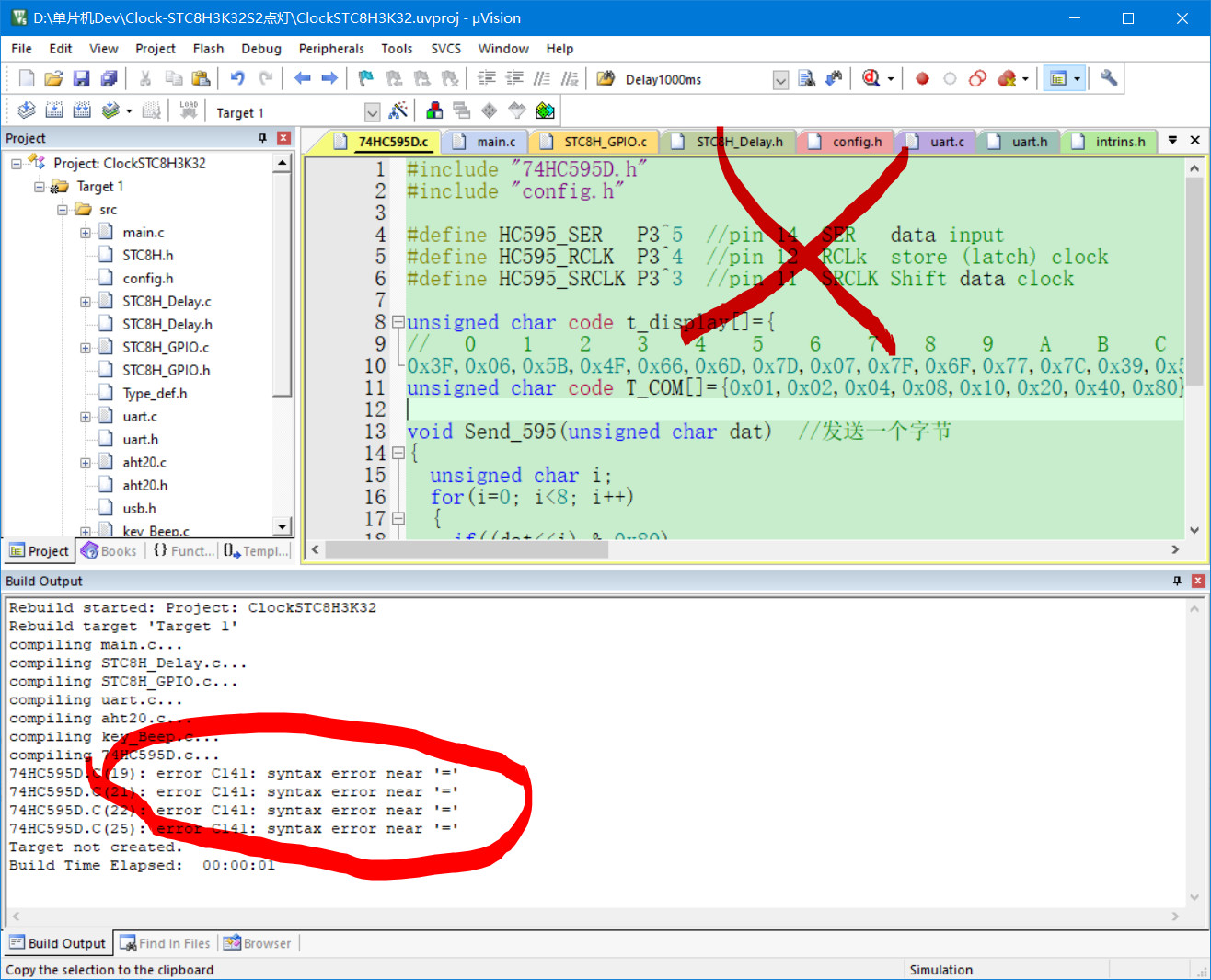
Task: Click the editor vertical scrollbar down arrow
Action: [x=1194, y=530]
